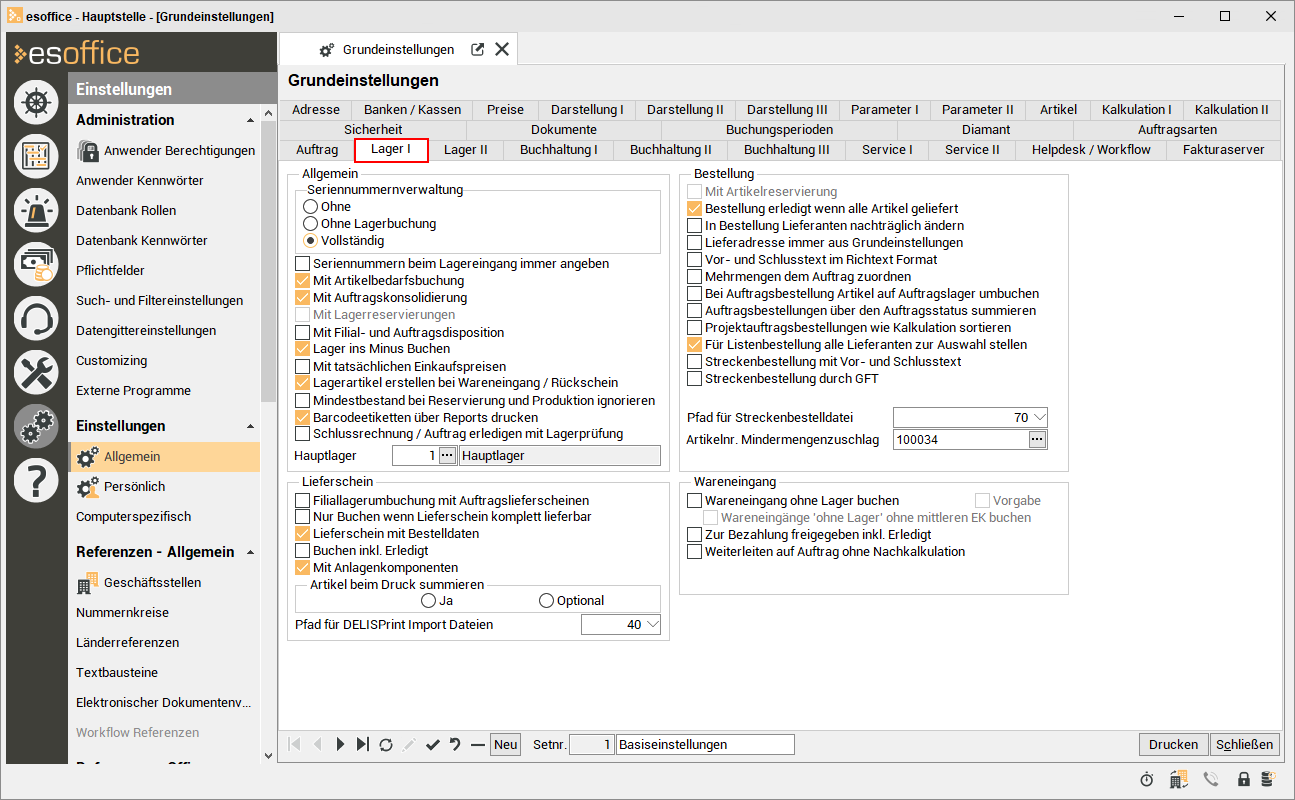Image resolution: width=1295 pixels, height=800 pixels.
Task: Close the Grundeinstellungen tab
Action: [x=502, y=49]
